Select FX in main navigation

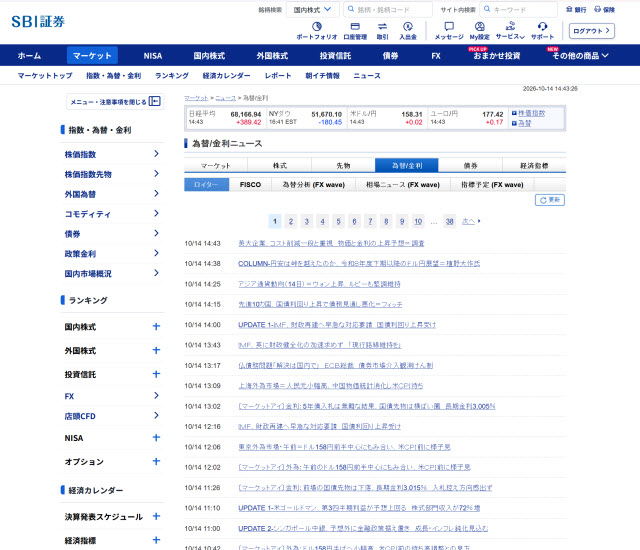[436, 55]
